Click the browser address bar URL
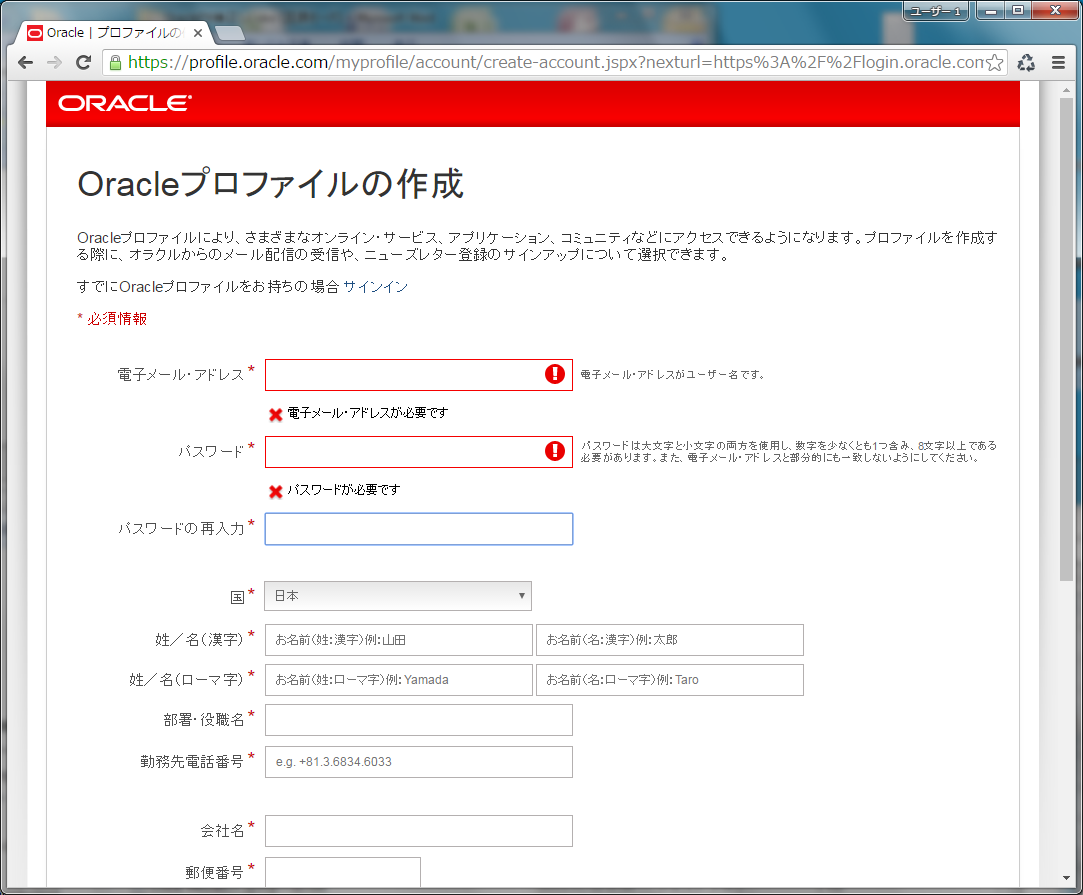The width and height of the screenshot is (1083, 895). coord(555,63)
